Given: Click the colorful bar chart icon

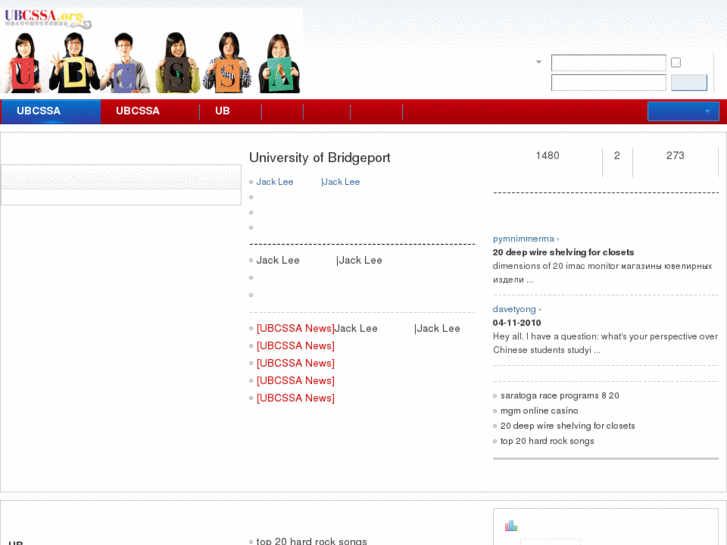Looking at the screenshot, I should 511,526.
